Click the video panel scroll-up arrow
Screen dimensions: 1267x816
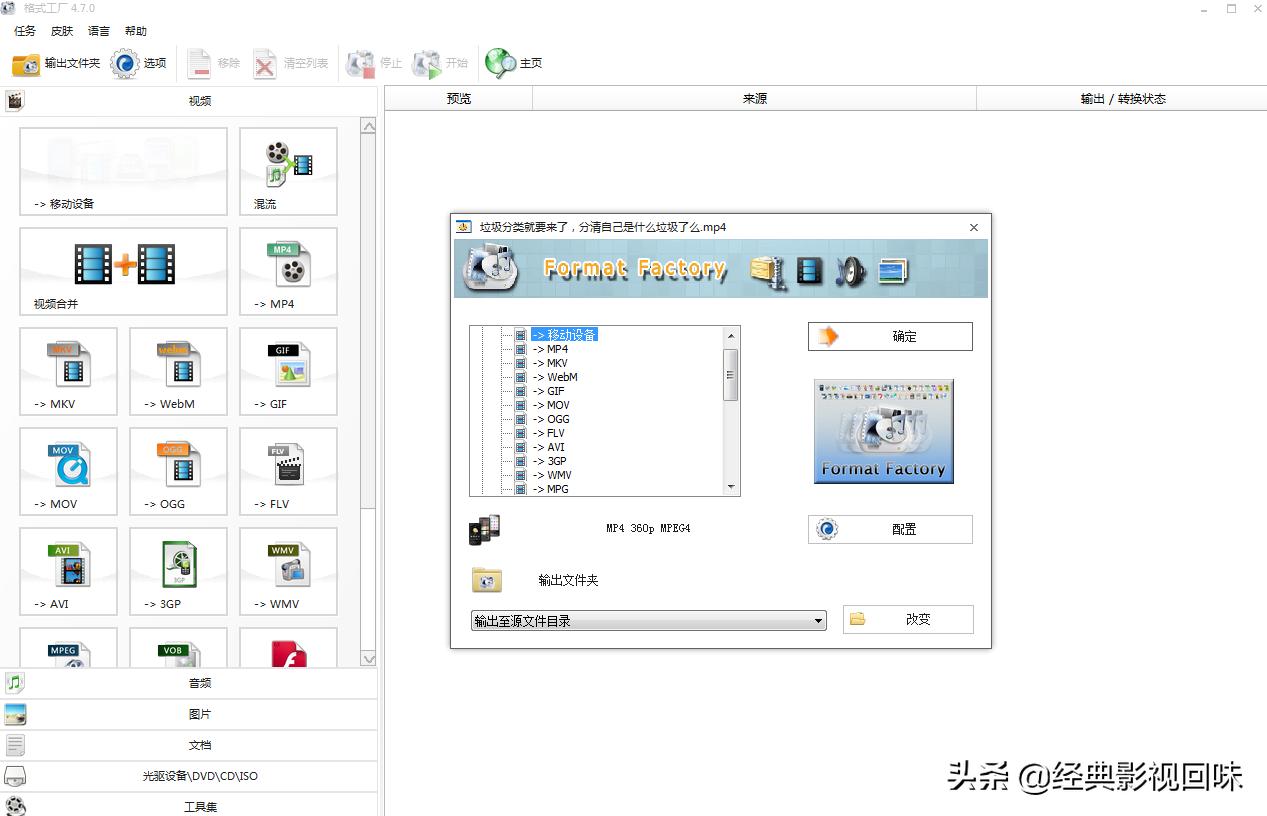pyautogui.click(x=368, y=126)
